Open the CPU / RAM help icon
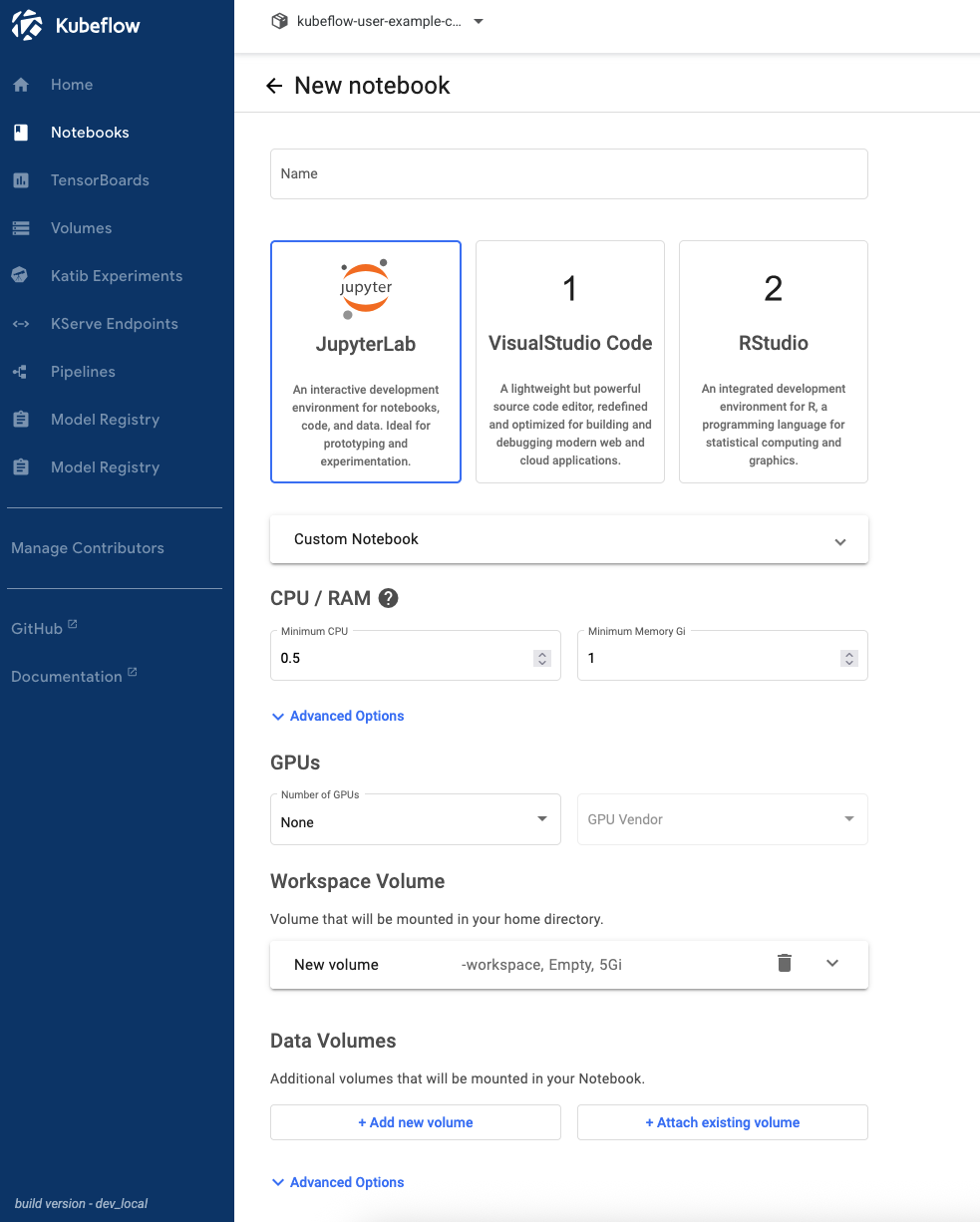Viewport: 980px width, 1222px height. pyautogui.click(x=389, y=598)
